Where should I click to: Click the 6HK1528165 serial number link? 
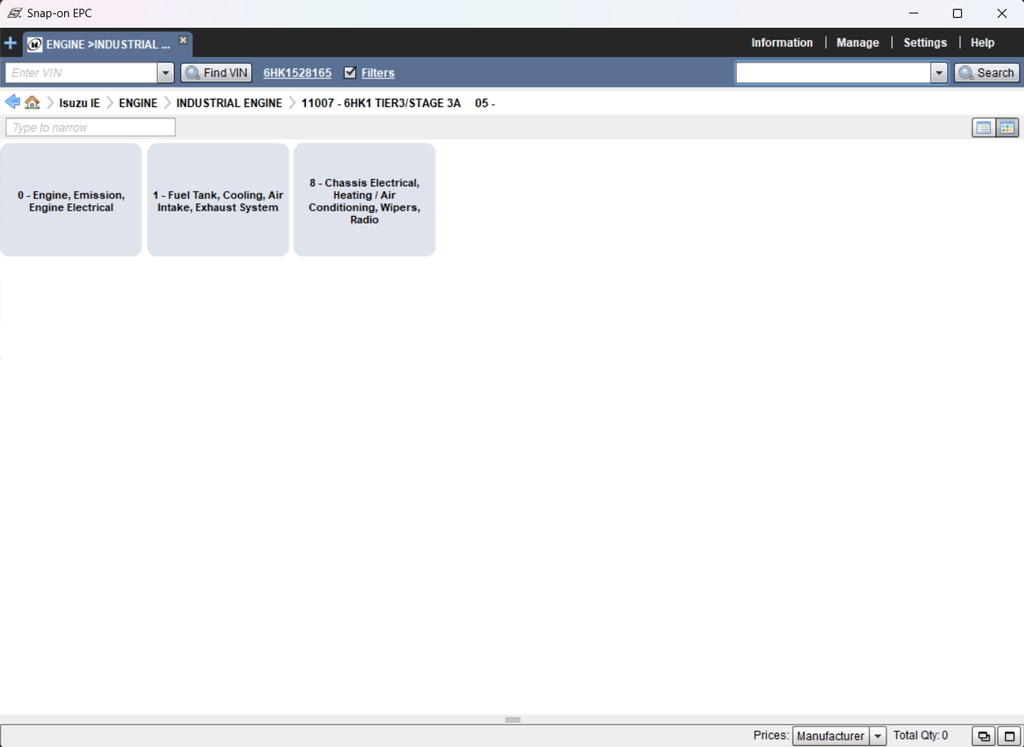[297, 73]
